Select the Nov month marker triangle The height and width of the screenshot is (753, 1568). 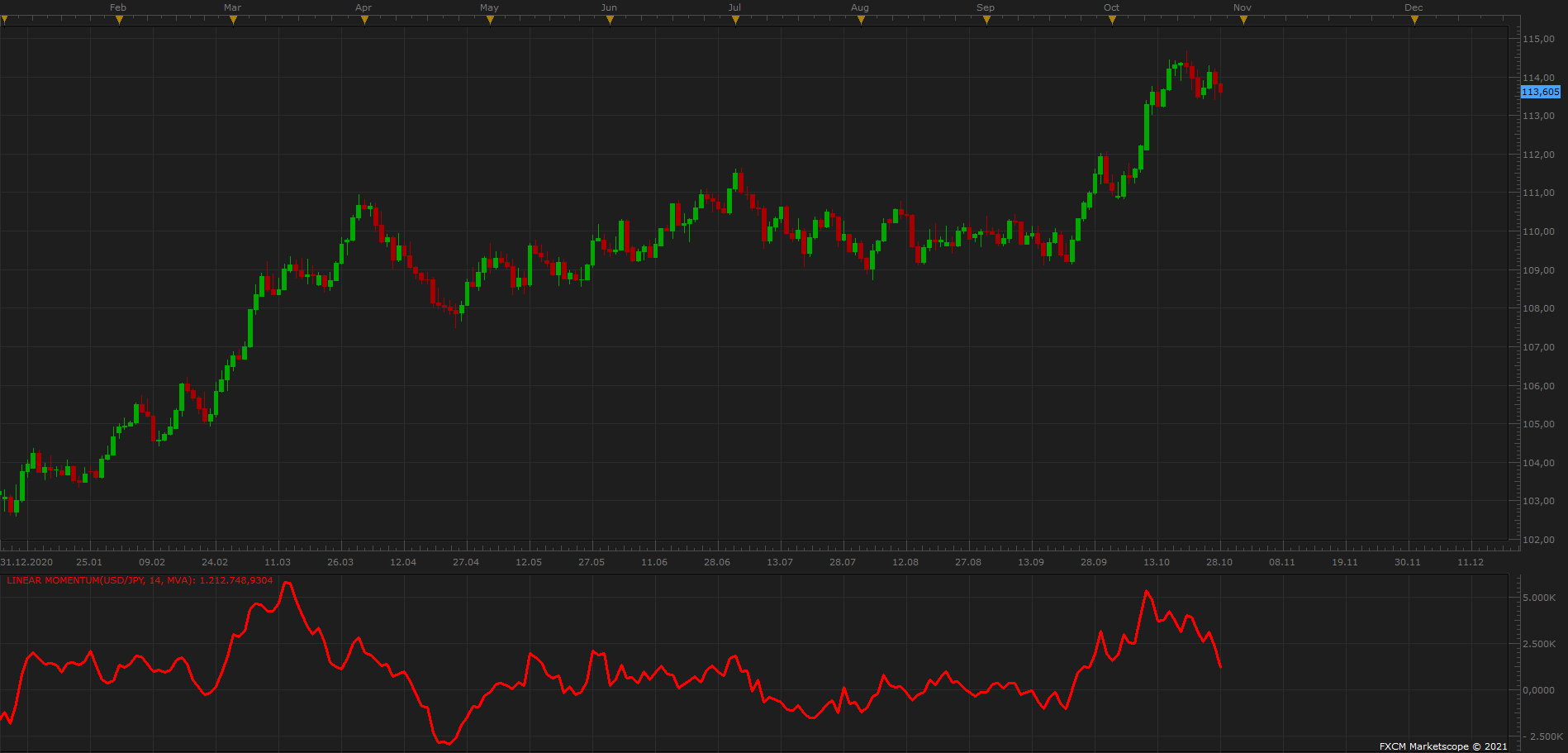pos(1243,20)
